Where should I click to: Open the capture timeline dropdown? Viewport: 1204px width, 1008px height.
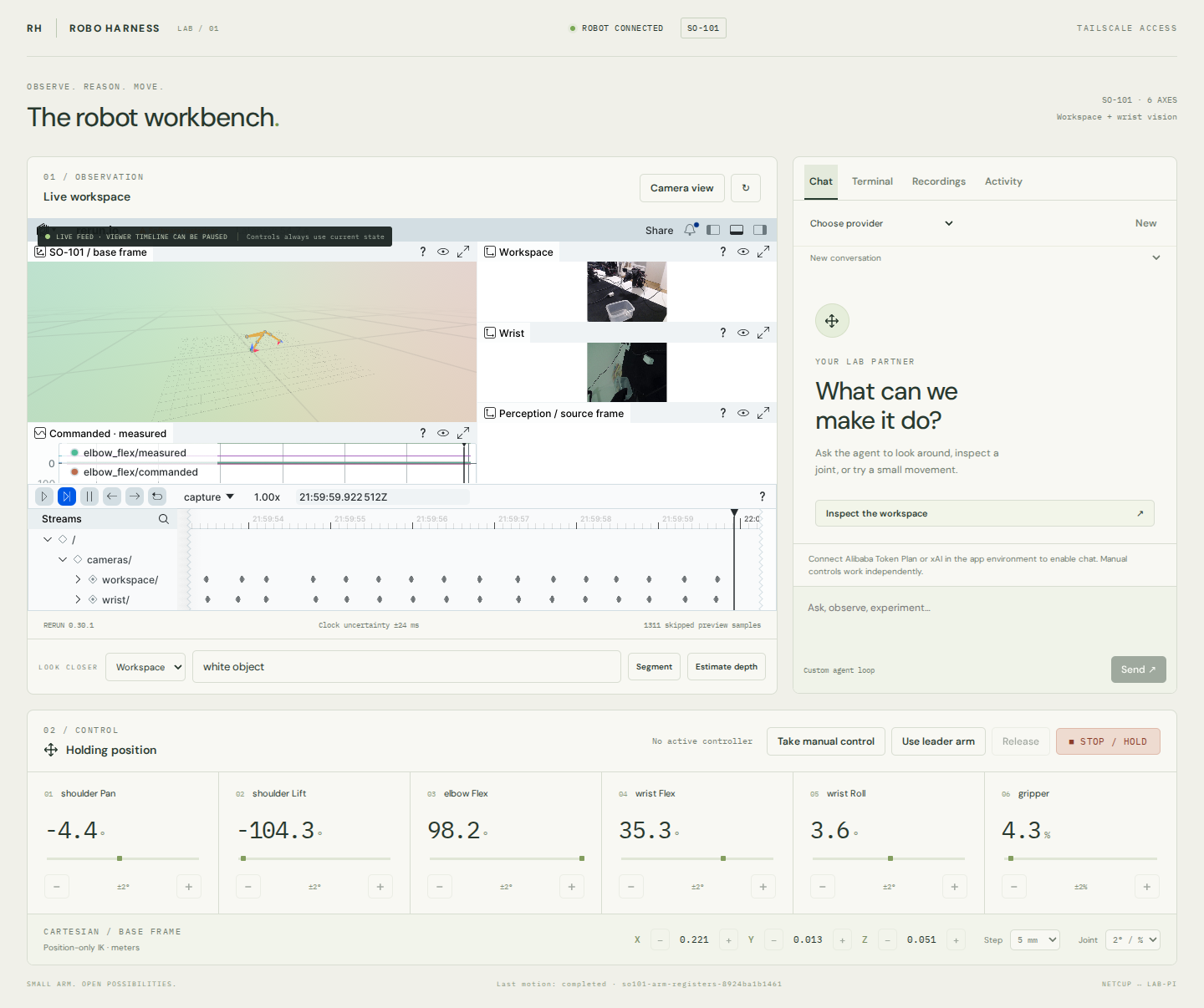point(209,496)
